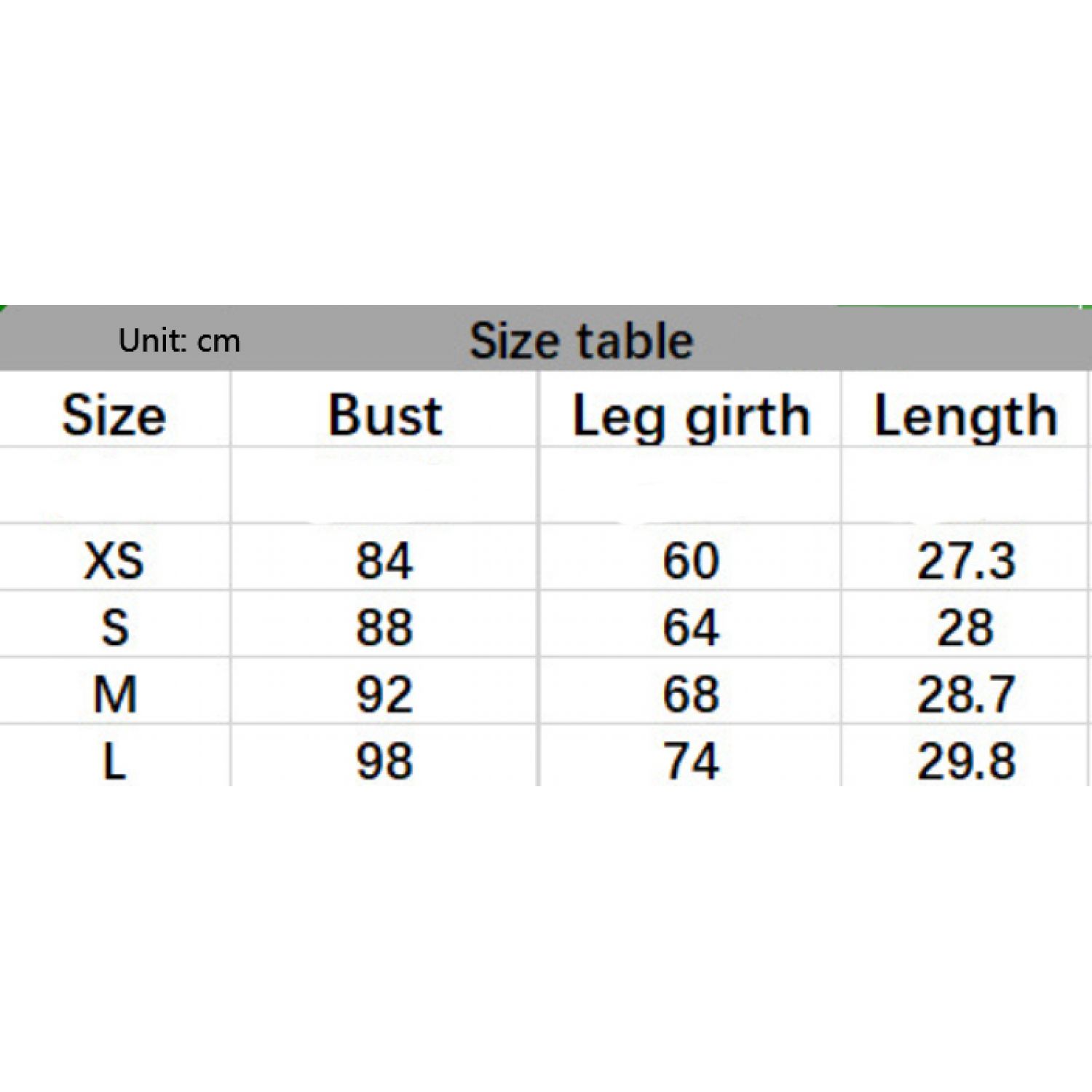The image size is (1092, 1092).
Task: Select the Leg girth column header
Action: 691,417
